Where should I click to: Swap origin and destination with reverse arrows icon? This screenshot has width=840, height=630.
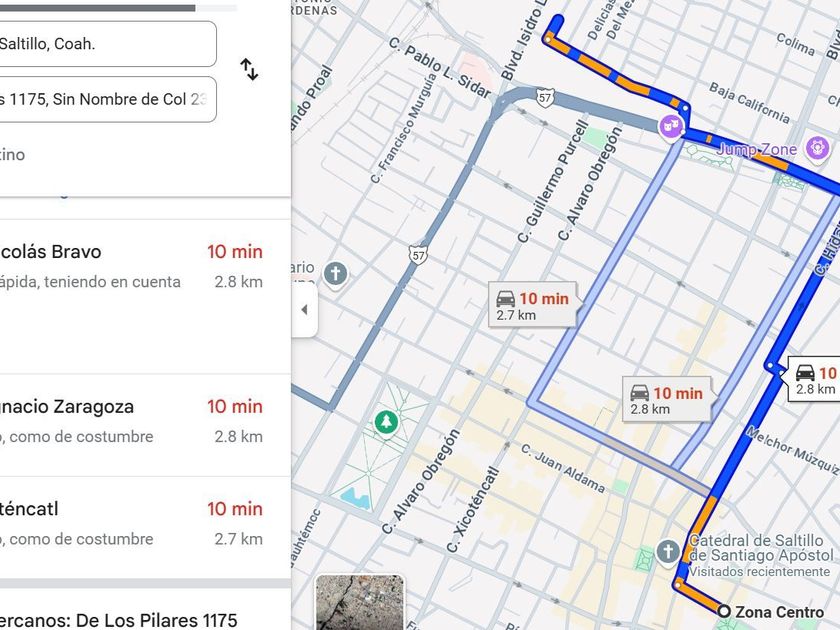tap(249, 70)
